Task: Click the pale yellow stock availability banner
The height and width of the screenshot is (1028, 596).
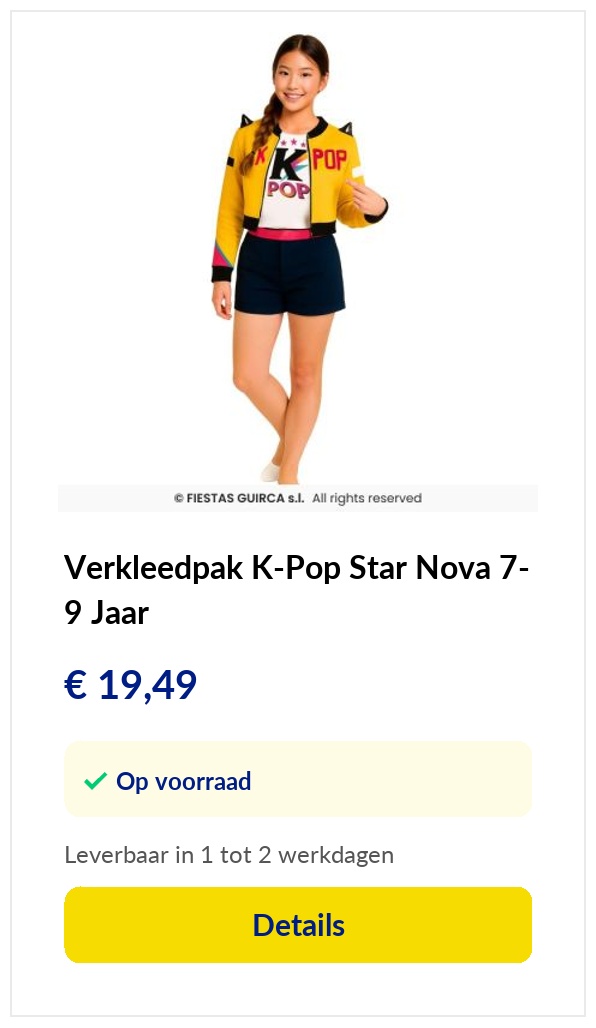Action: [x=298, y=779]
